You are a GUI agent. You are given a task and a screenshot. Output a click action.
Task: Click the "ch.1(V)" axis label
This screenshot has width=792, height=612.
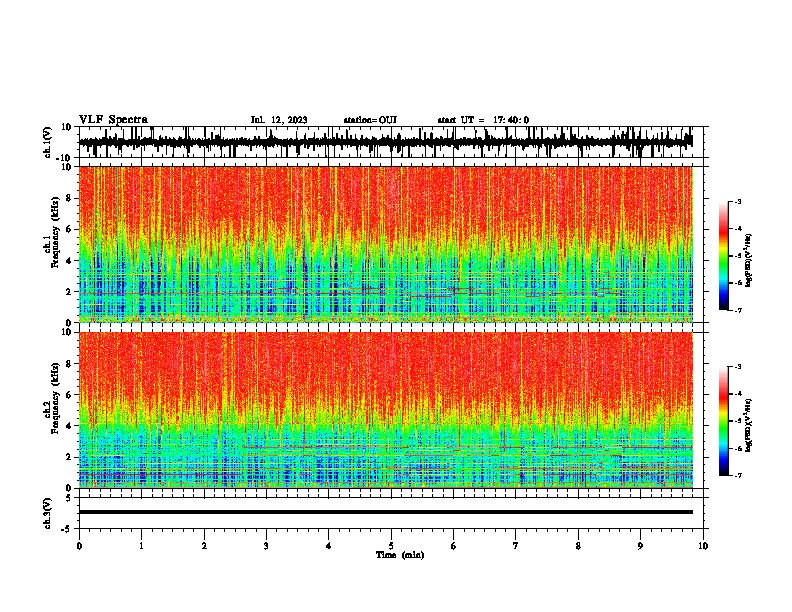coord(48,142)
